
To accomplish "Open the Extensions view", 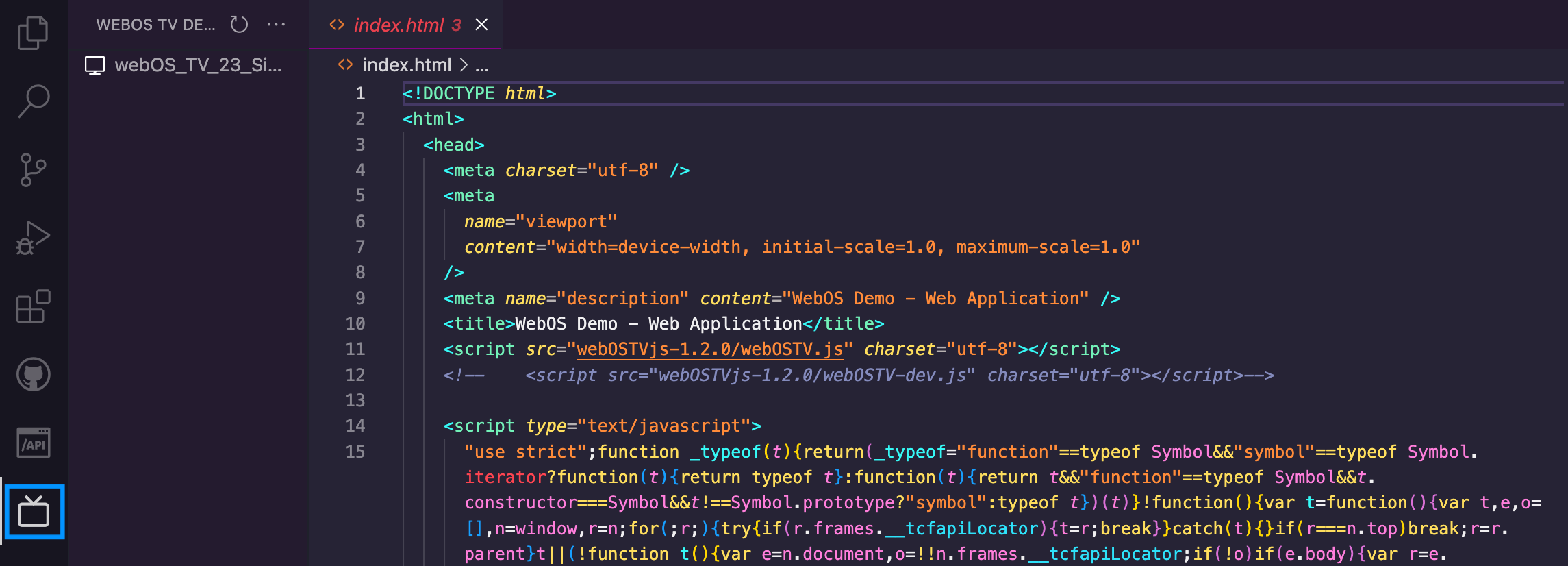I will [33, 306].
